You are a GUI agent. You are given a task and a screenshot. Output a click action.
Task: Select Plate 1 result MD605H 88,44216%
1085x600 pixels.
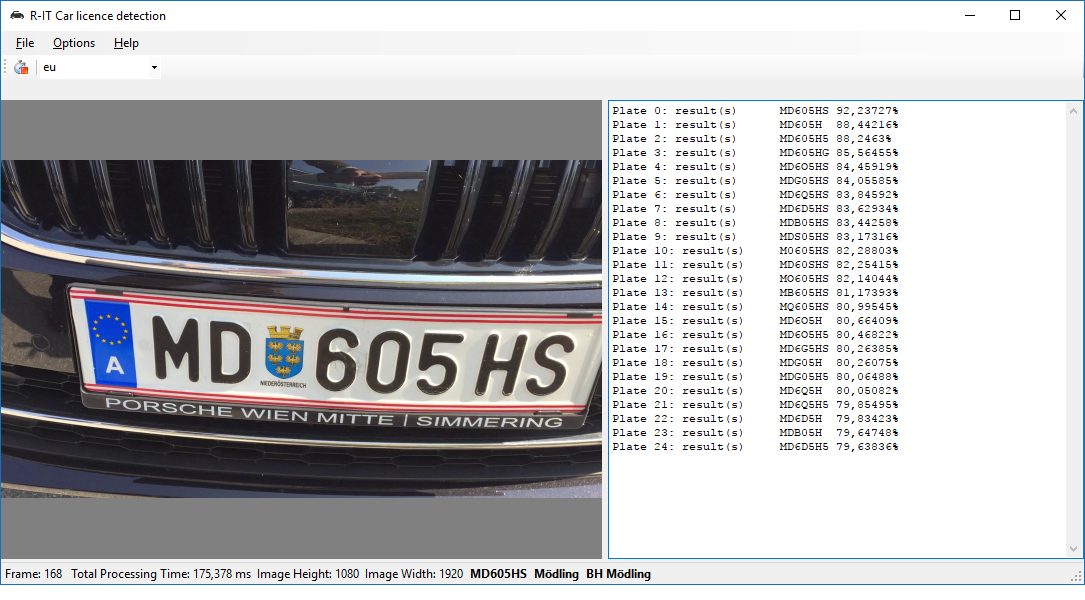click(755, 125)
